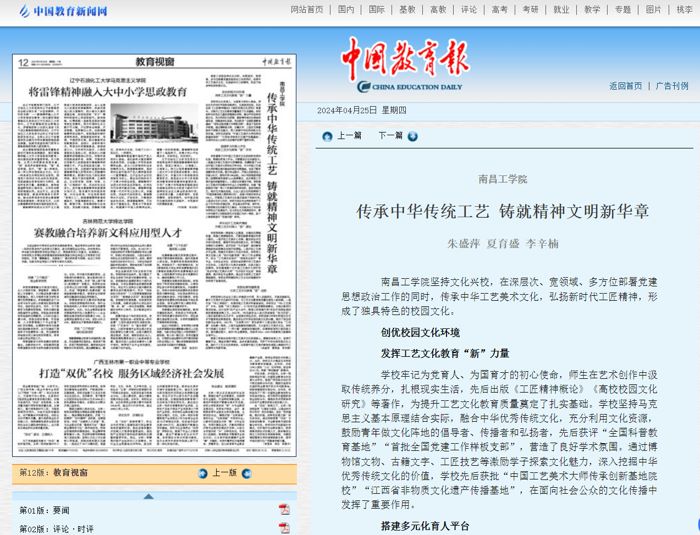This screenshot has width=700, height=535.
Task: Click the 上一版 text link
Action: [x=224, y=472]
